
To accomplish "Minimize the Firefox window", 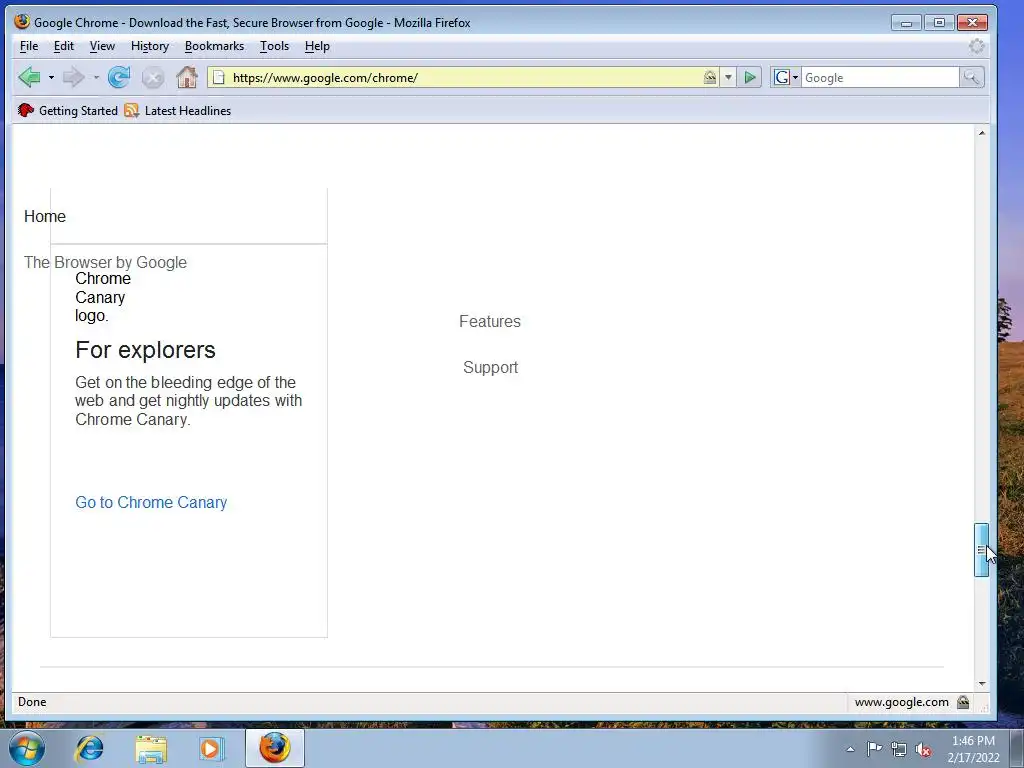I will point(906,23).
